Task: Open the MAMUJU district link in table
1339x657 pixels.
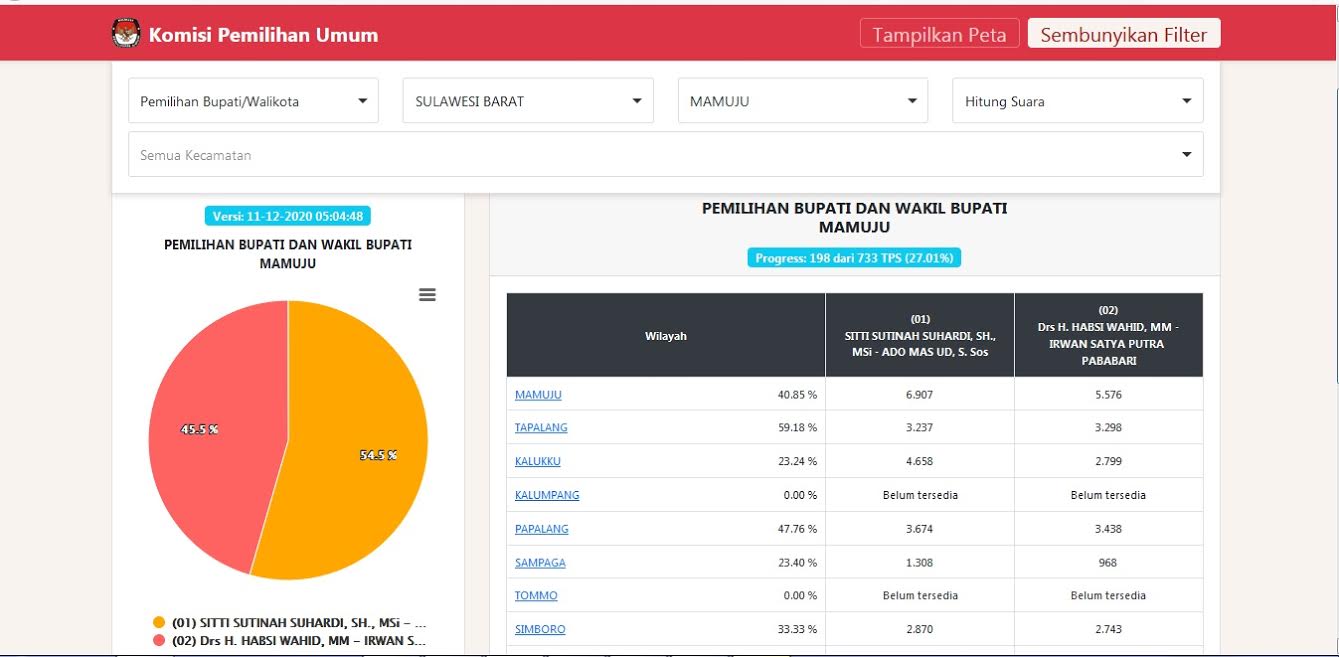Action: 538,395
